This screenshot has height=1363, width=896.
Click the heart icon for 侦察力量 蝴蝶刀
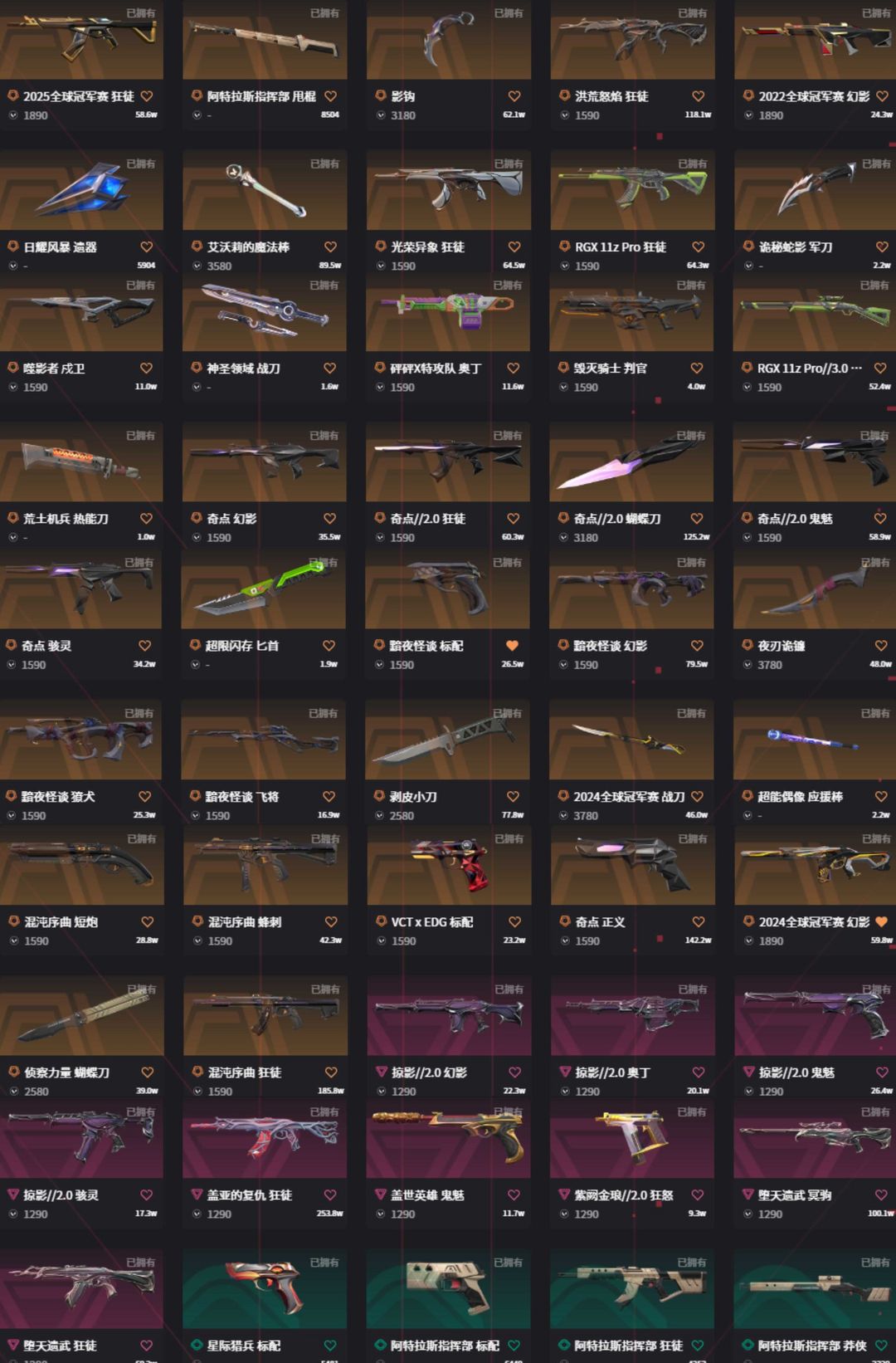tap(147, 1072)
